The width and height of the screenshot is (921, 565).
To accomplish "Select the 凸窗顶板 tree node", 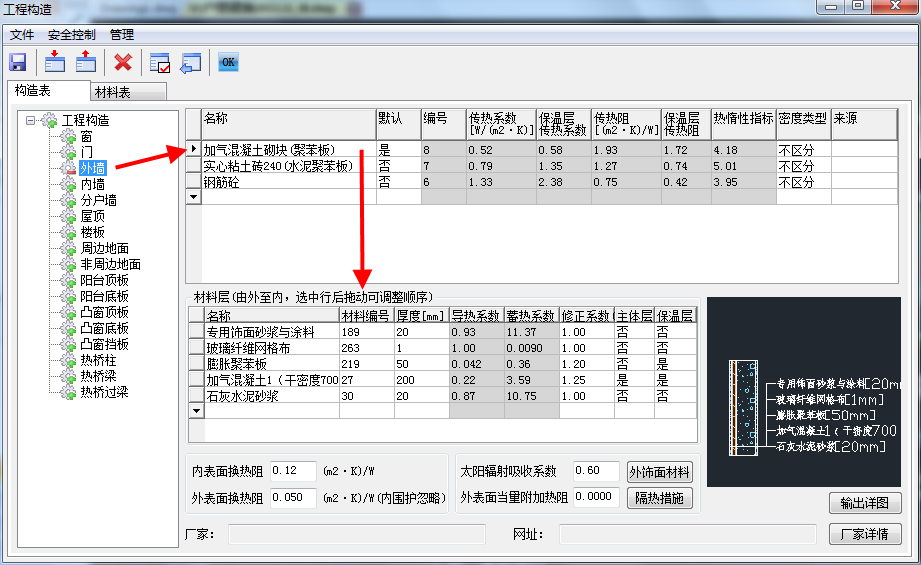I will (105, 312).
